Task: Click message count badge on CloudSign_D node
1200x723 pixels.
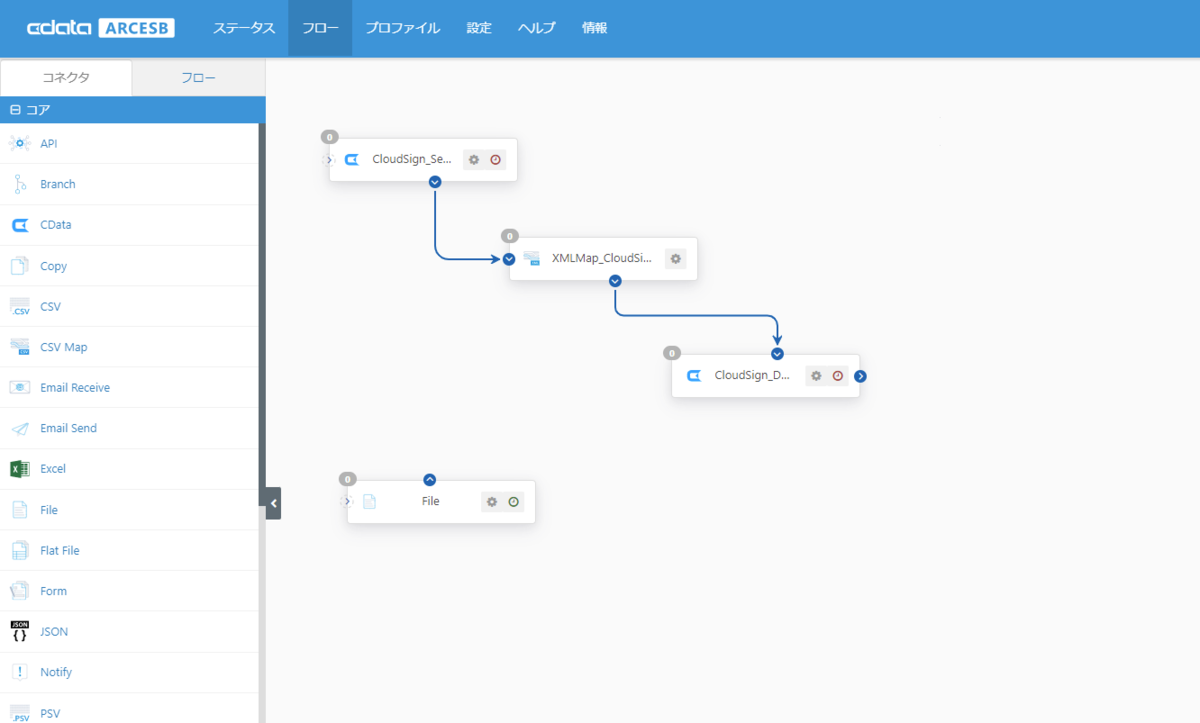Action: [672, 353]
